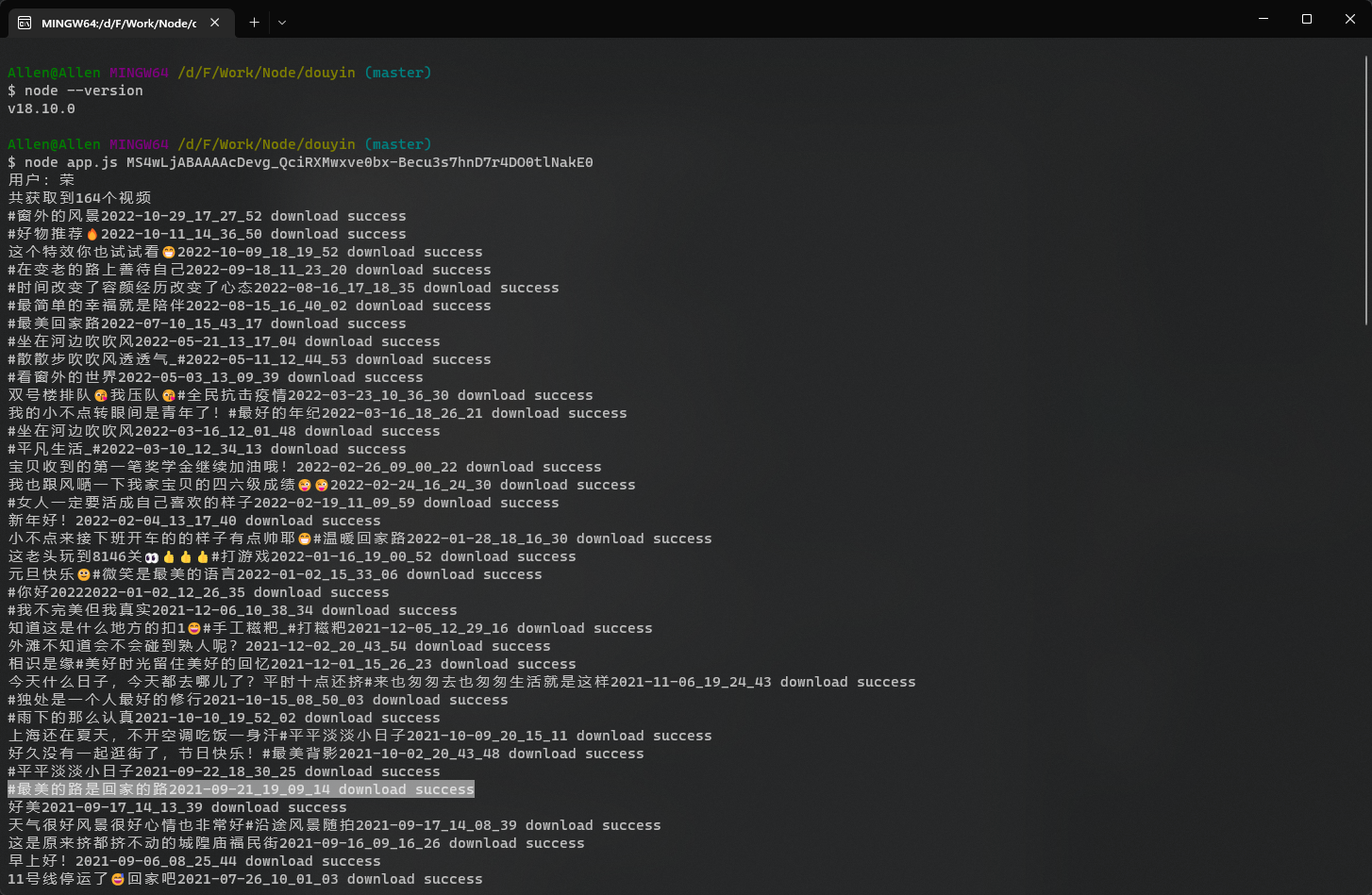1372x895 pixels.
Task: Click the line reporting 164 videos fetched
Action: pyautogui.click(x=79, y=198)
